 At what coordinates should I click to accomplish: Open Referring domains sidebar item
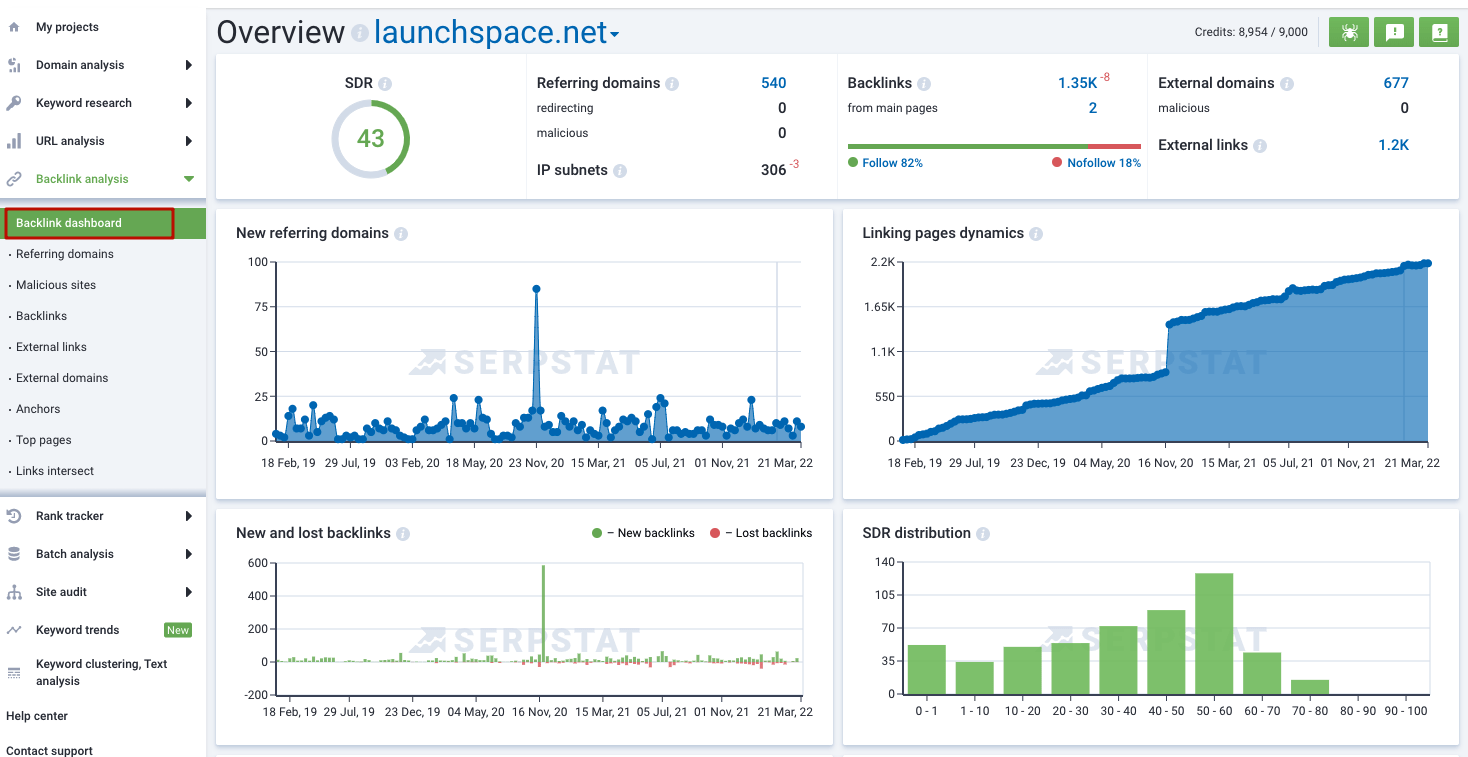click(65, 254)
